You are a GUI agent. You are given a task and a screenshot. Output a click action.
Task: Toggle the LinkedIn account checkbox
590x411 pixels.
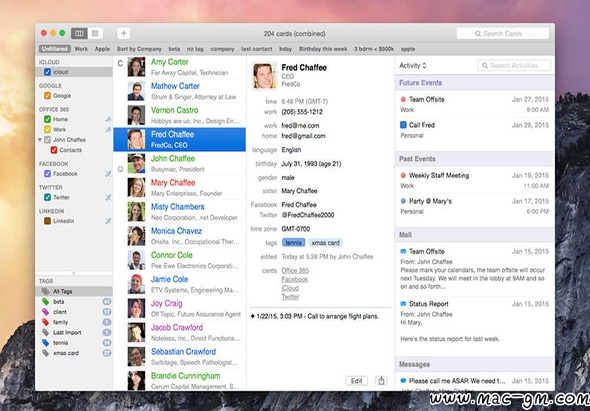[47, 221]
